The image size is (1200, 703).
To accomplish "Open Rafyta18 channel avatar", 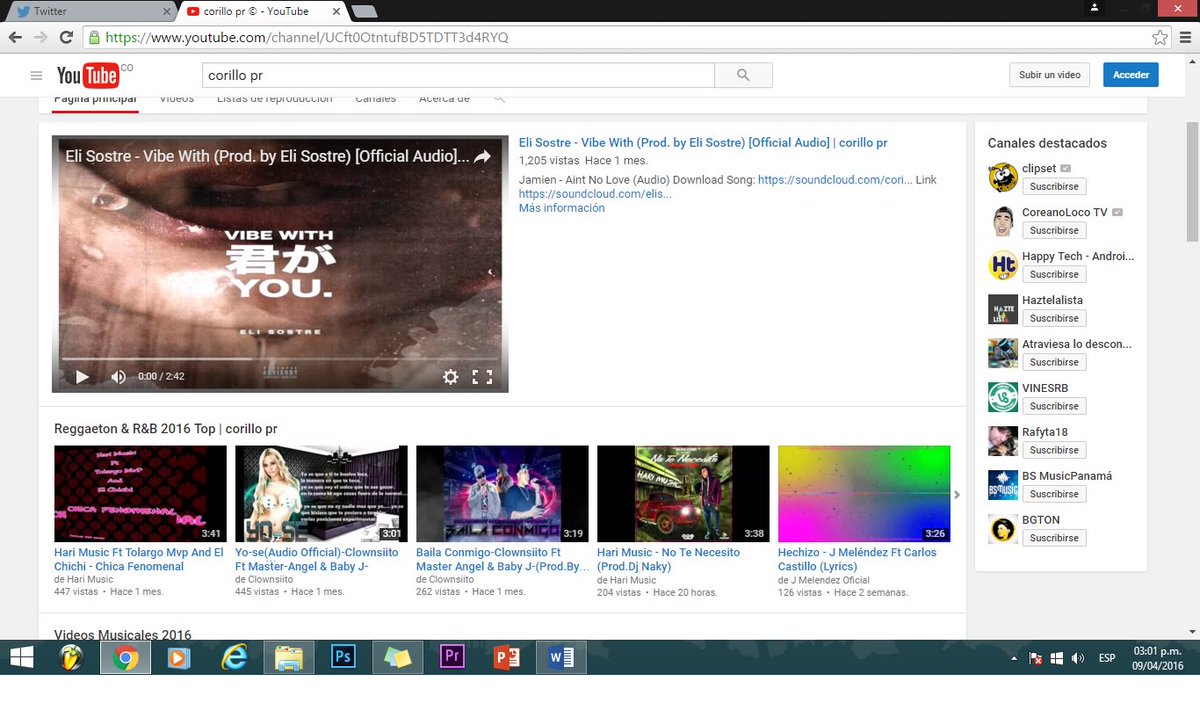I will pyautogui.click(x=1003, y=442).
